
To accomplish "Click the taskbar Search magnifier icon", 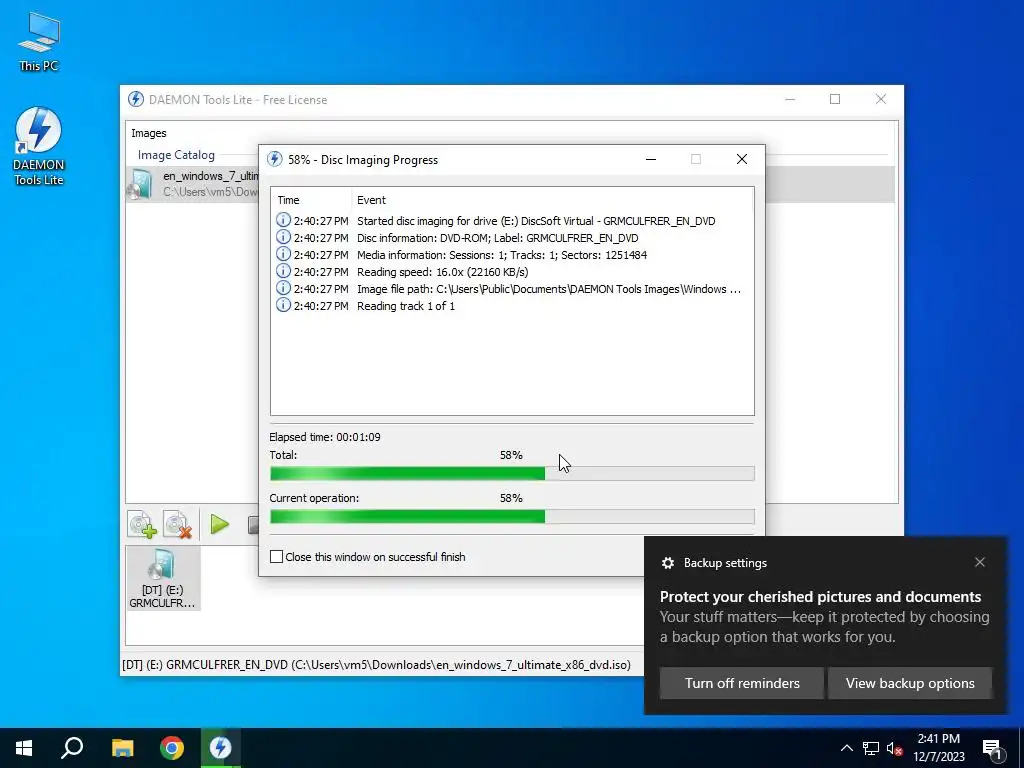I will pyautogui.click(x=72, y=748).
